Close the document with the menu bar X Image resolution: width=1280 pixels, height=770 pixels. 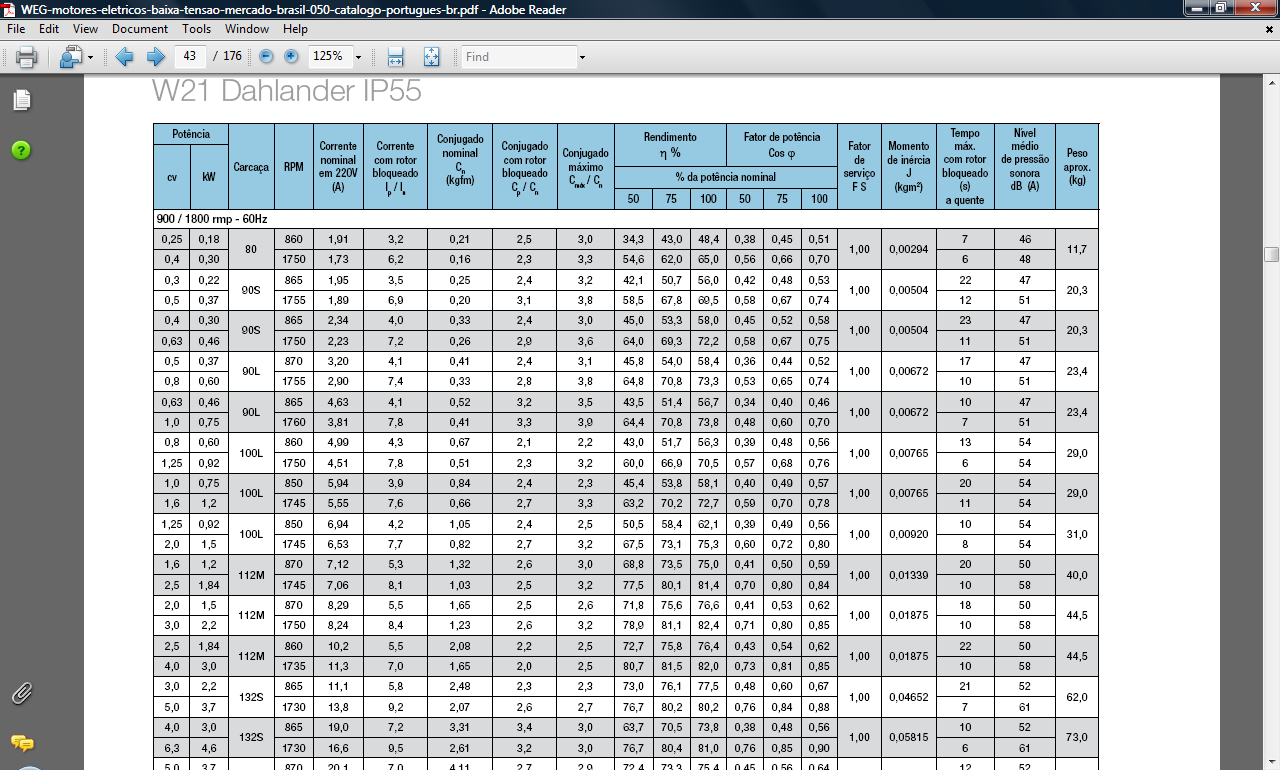pos(1270,30)
